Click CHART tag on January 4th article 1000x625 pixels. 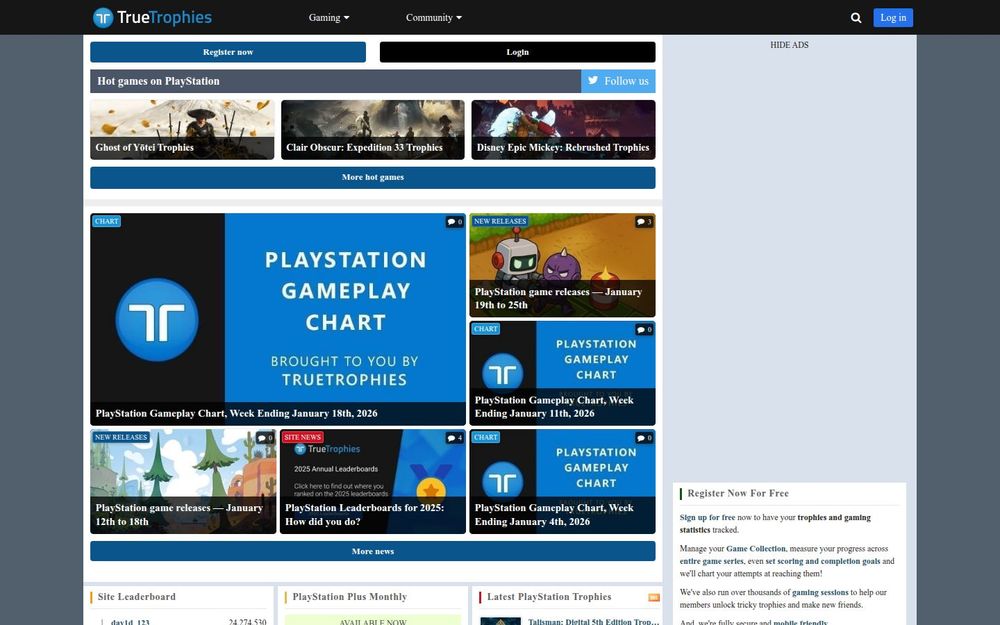486,438
